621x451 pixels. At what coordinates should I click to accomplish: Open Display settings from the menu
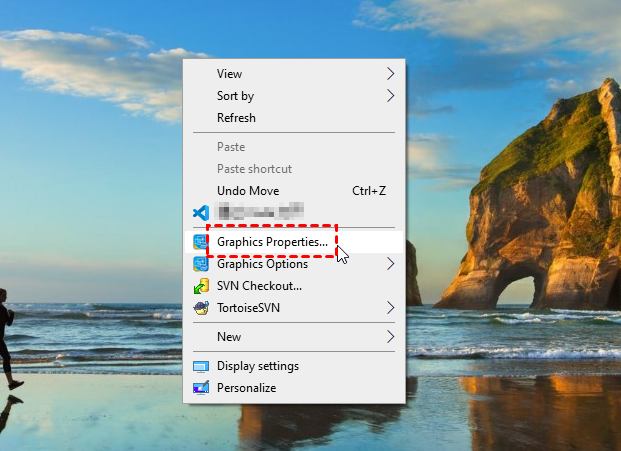point(294,366)
